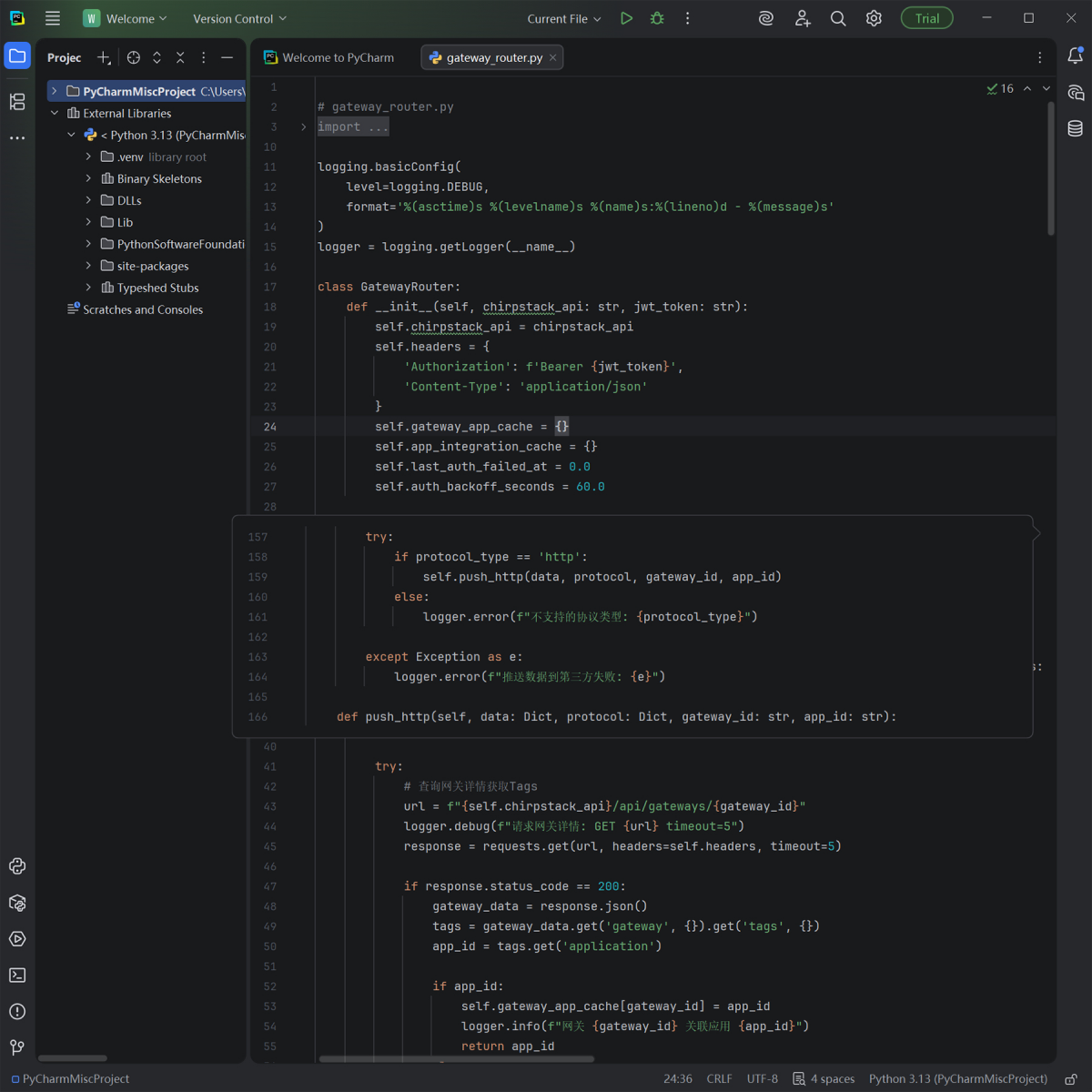Open IDE settings gear icon

pyautogui.click(x=874, y=18)
